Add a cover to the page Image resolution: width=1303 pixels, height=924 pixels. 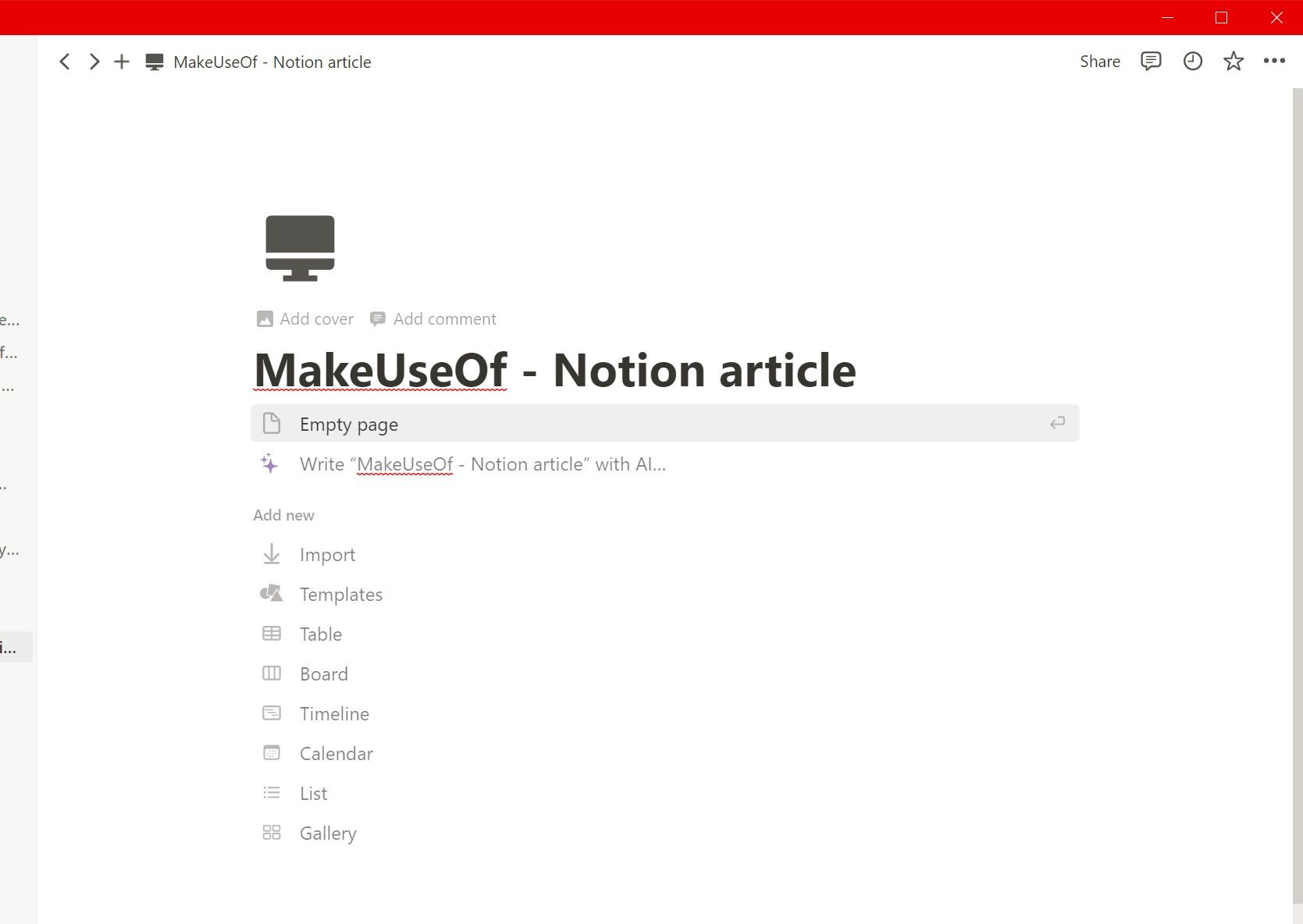pos(304,318)
